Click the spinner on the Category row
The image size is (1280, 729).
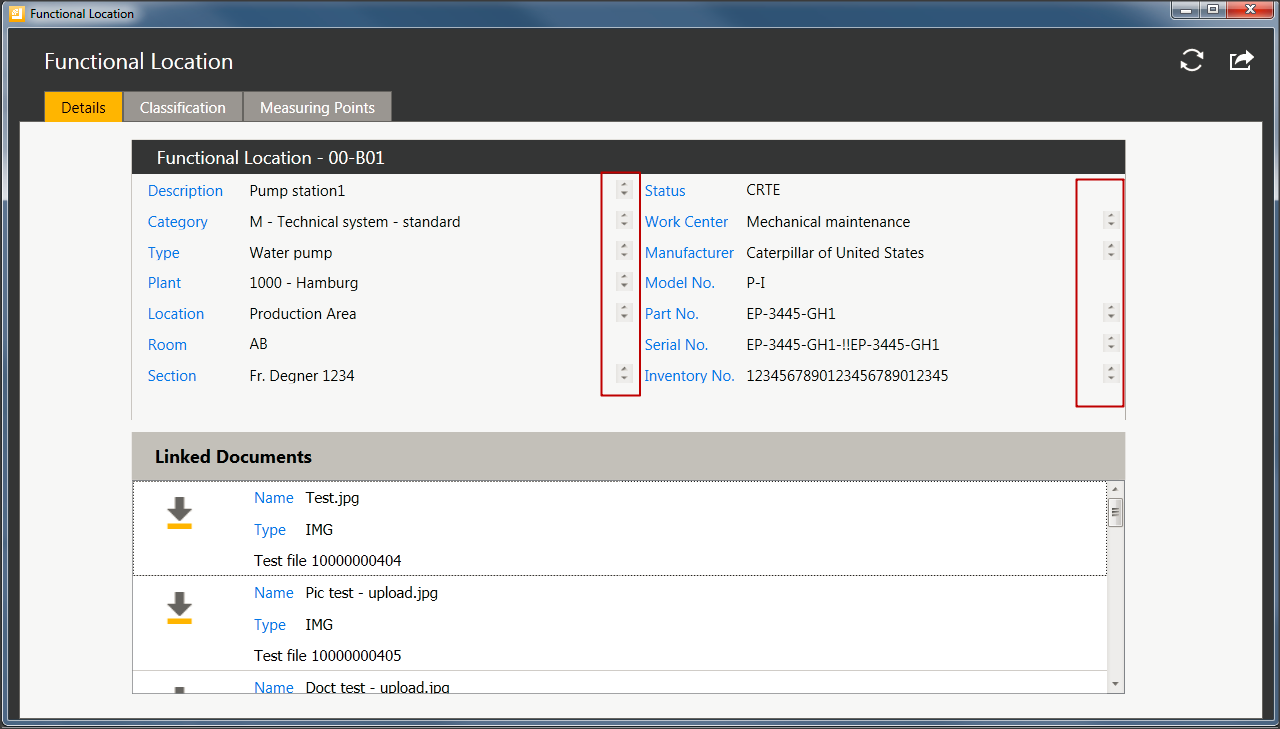(x=624, y=220)
